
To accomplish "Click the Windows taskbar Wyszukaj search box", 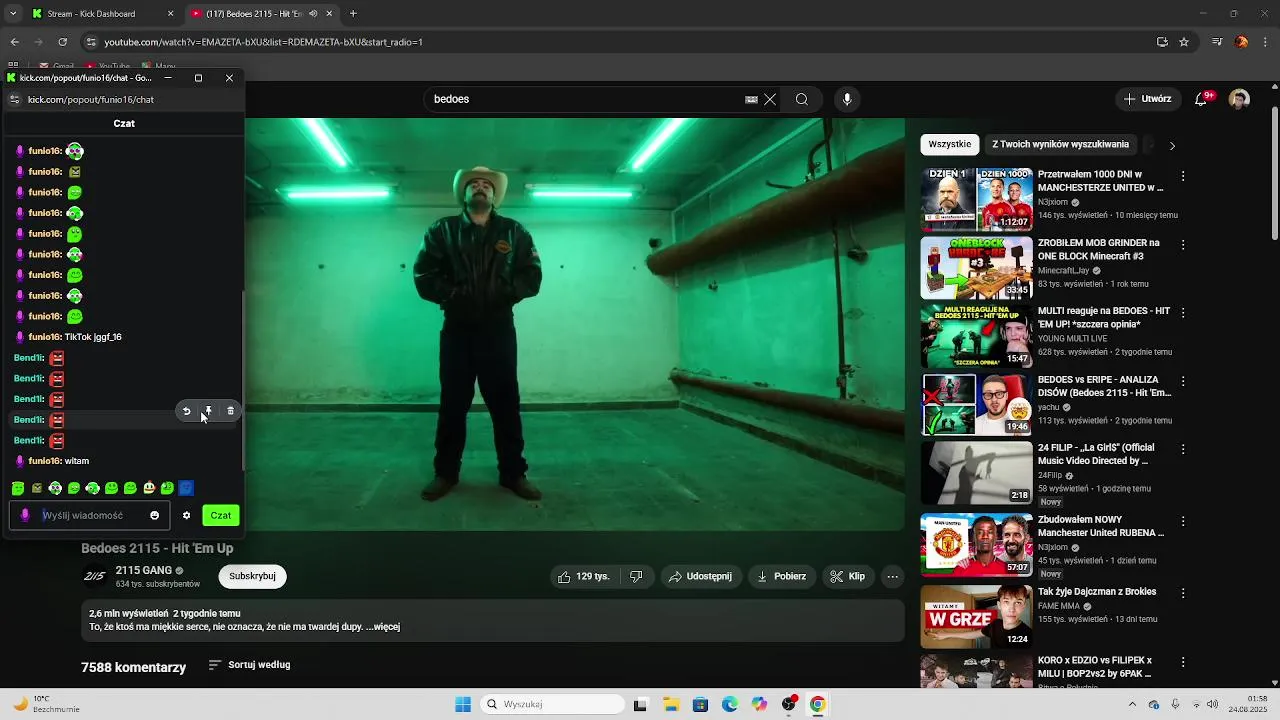I will [x=552, y=704].
